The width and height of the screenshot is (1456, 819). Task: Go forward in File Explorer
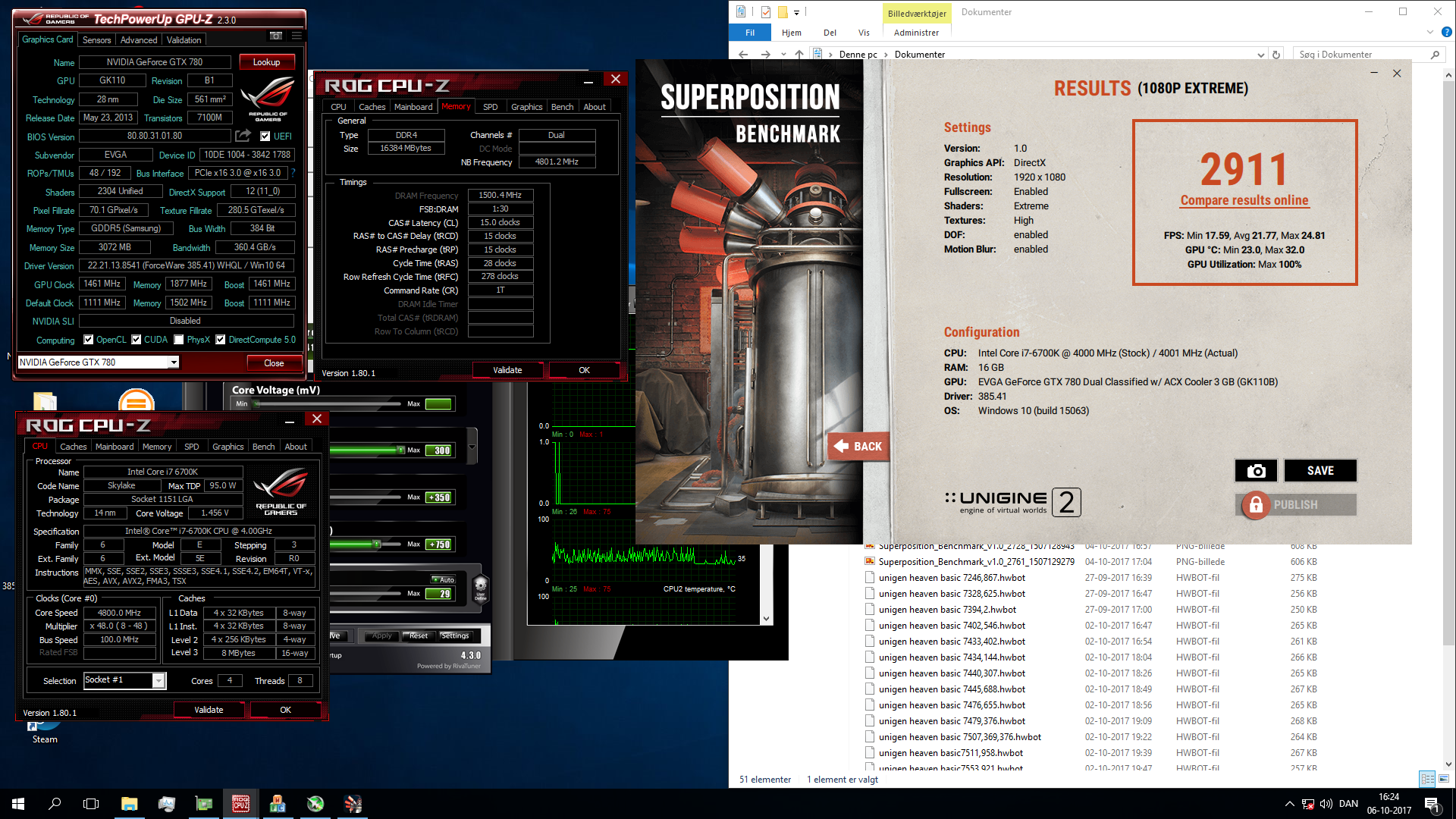pos(765,55)
